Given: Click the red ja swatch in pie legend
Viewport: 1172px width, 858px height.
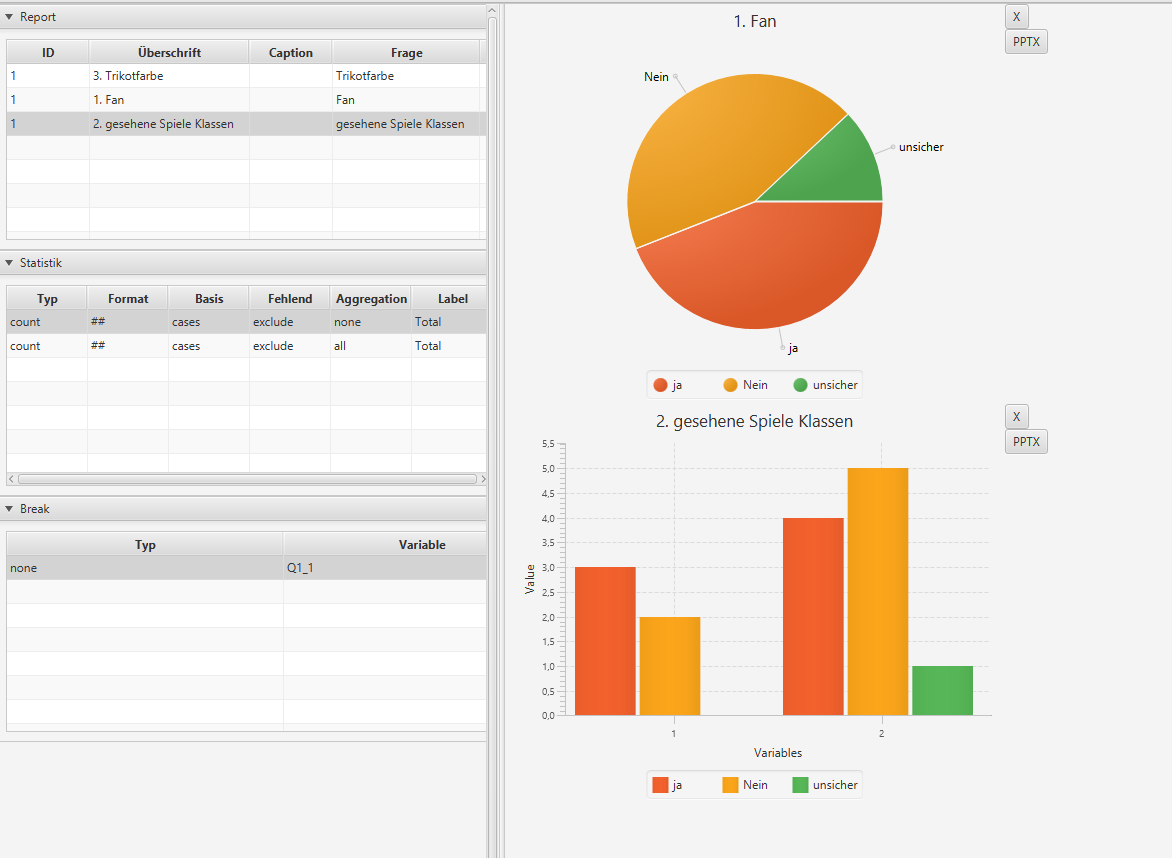Looking at the screenshot, I should point(660,385).
